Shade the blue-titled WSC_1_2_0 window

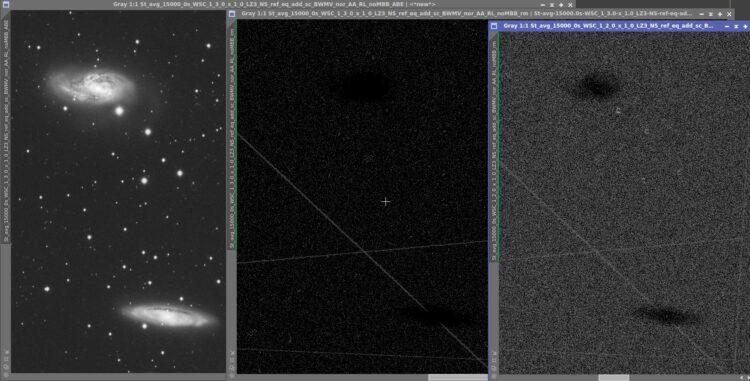coord(736,26)
